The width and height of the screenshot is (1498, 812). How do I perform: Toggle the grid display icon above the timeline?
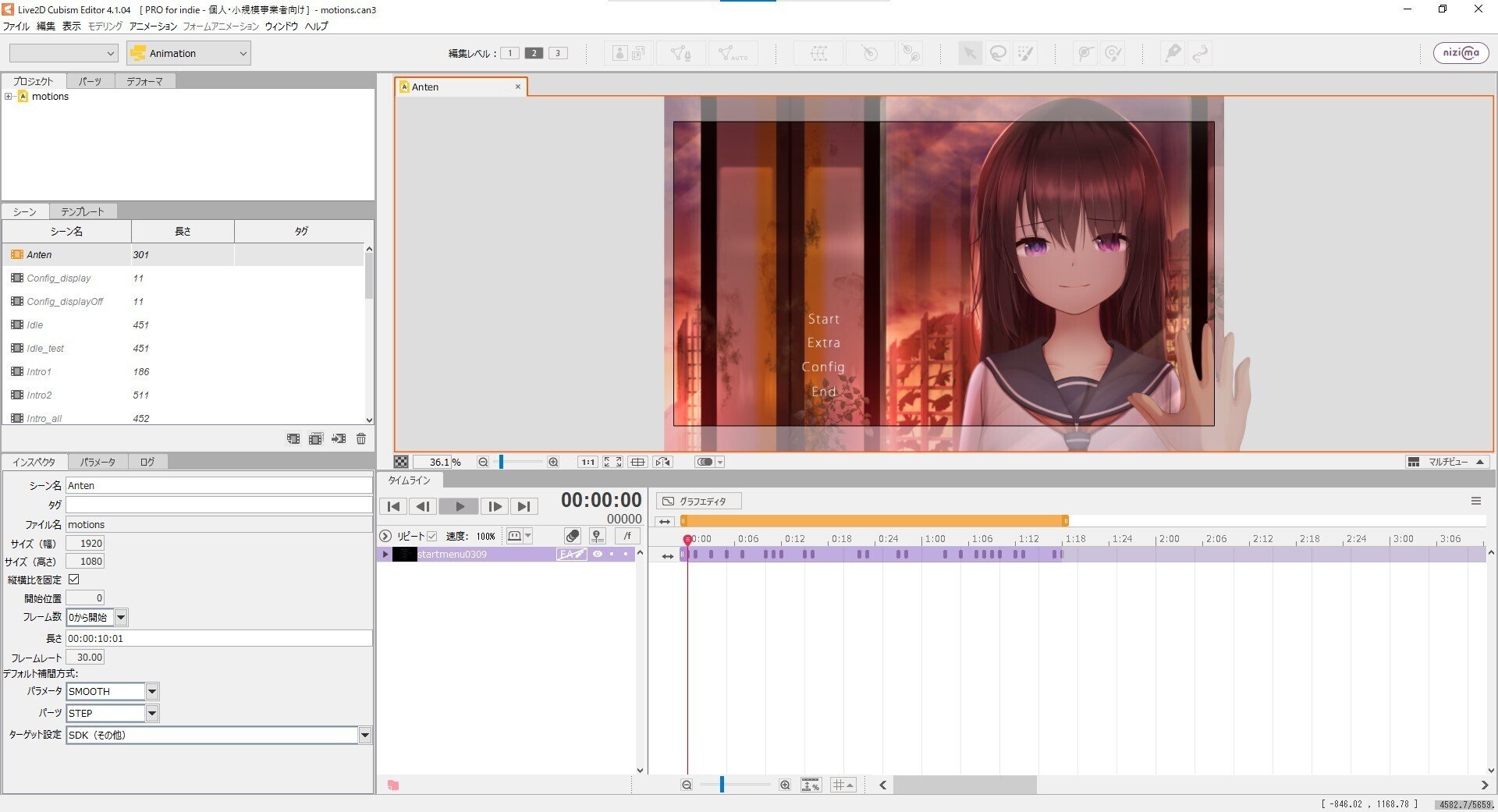pyautogui.click(x=637, y=462)
